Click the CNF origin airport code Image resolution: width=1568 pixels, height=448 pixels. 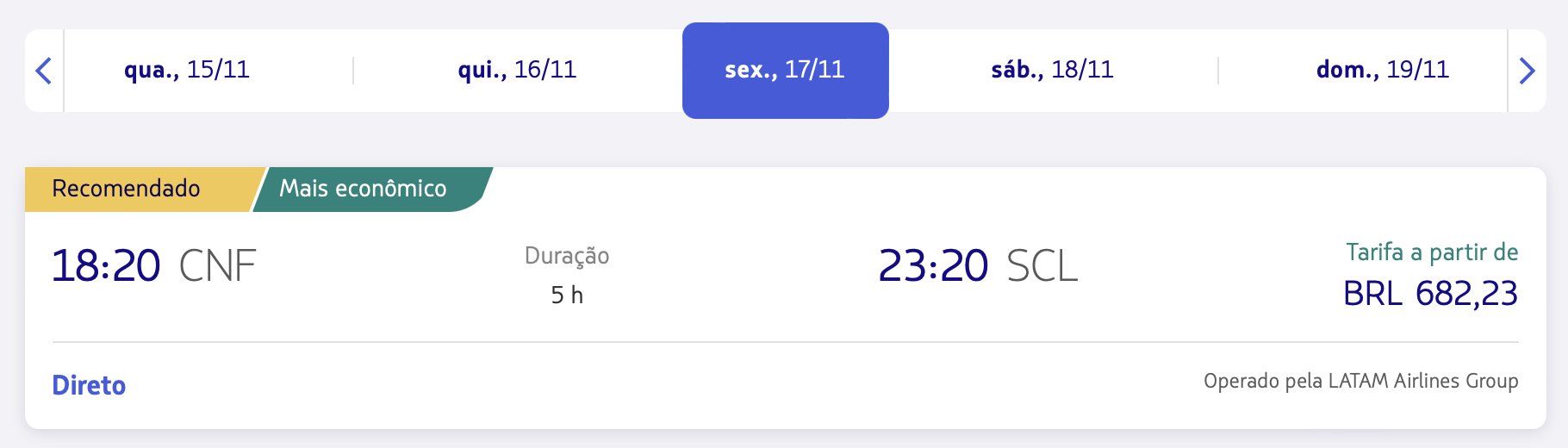tap(217, 266)
